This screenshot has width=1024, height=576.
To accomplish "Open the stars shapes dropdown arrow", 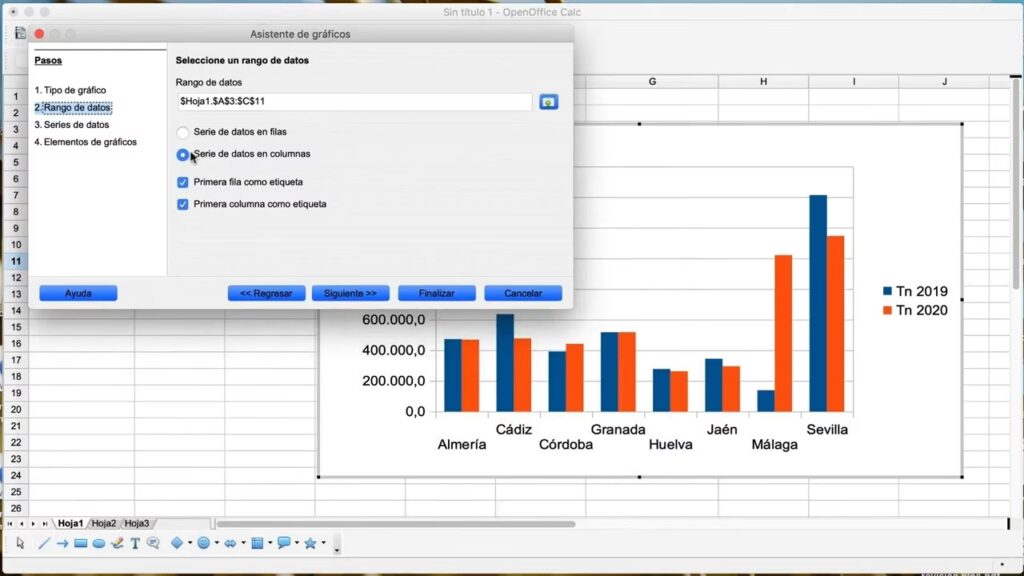I will pyautogui.click(x=324, y=544).
